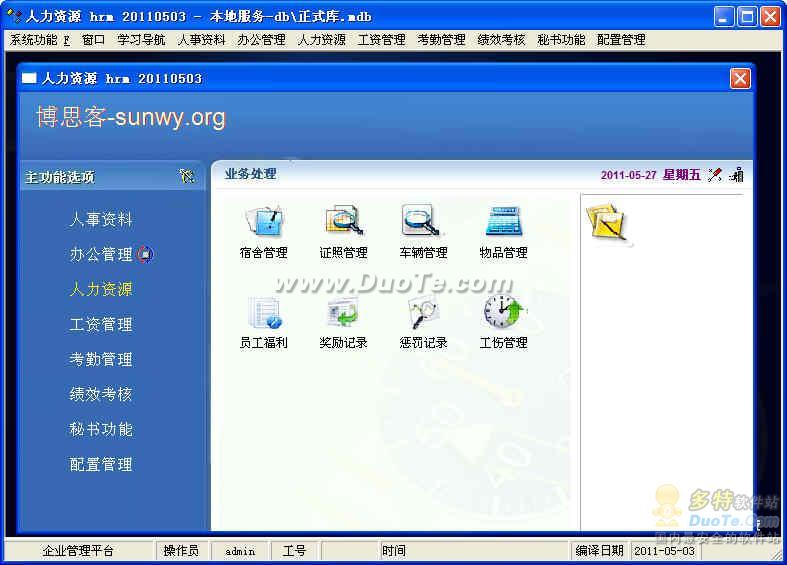Open the 学习导航 menu
Image resolution: width=787 pixels, height=565 pixels.
[141, 40]
